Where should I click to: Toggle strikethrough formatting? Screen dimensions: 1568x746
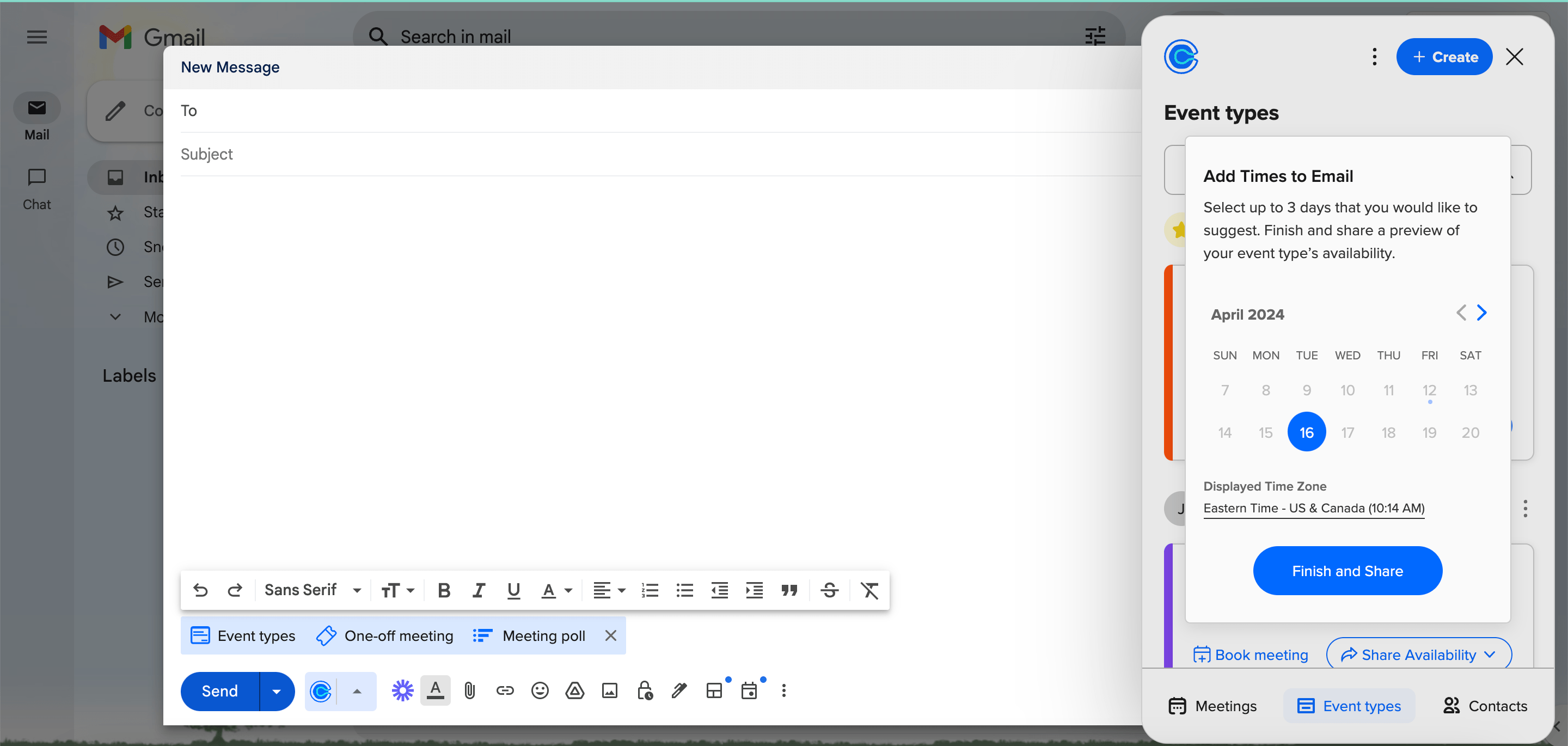point(829,590)
